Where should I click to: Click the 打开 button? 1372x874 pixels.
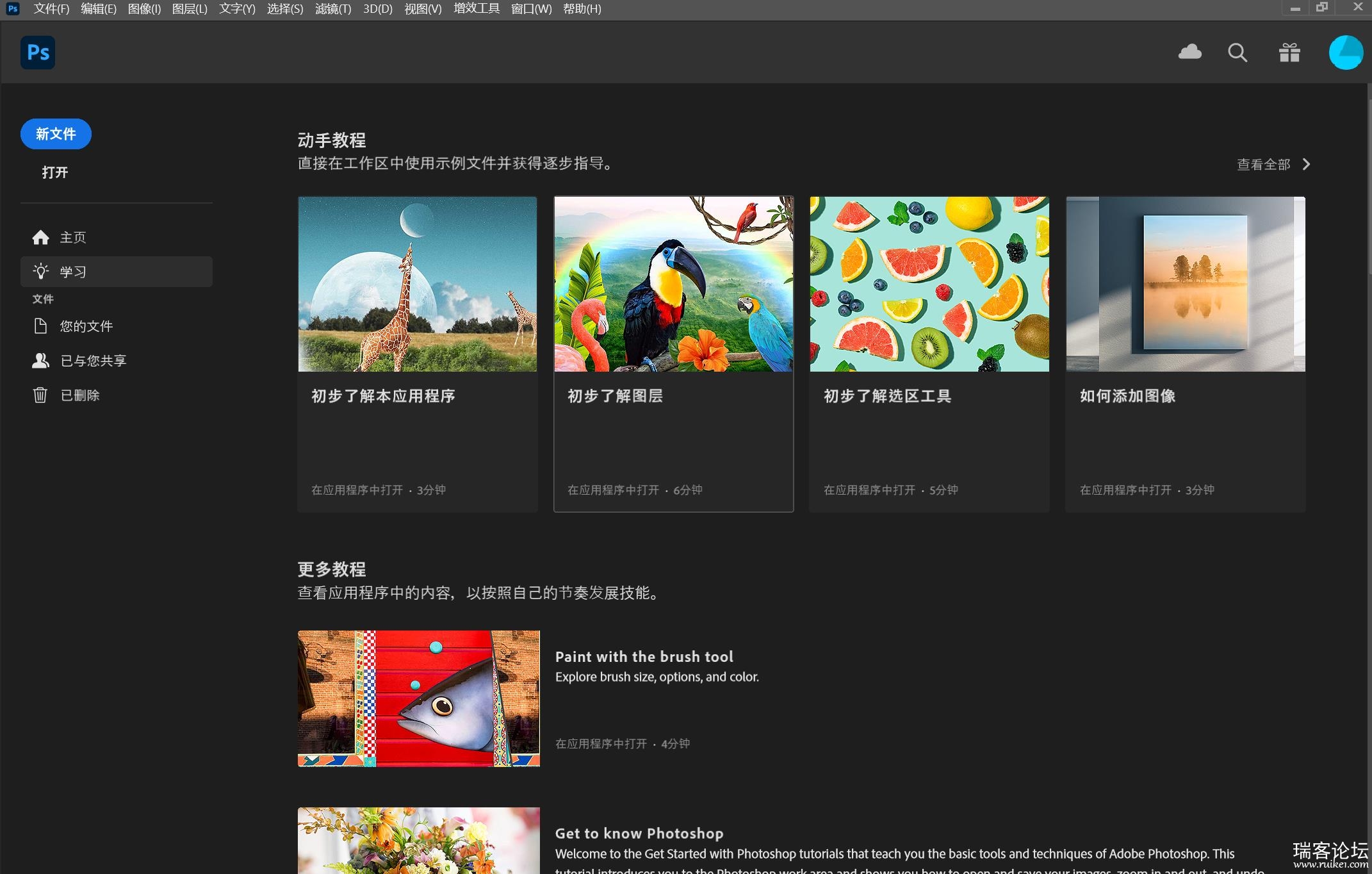[55, 172]
